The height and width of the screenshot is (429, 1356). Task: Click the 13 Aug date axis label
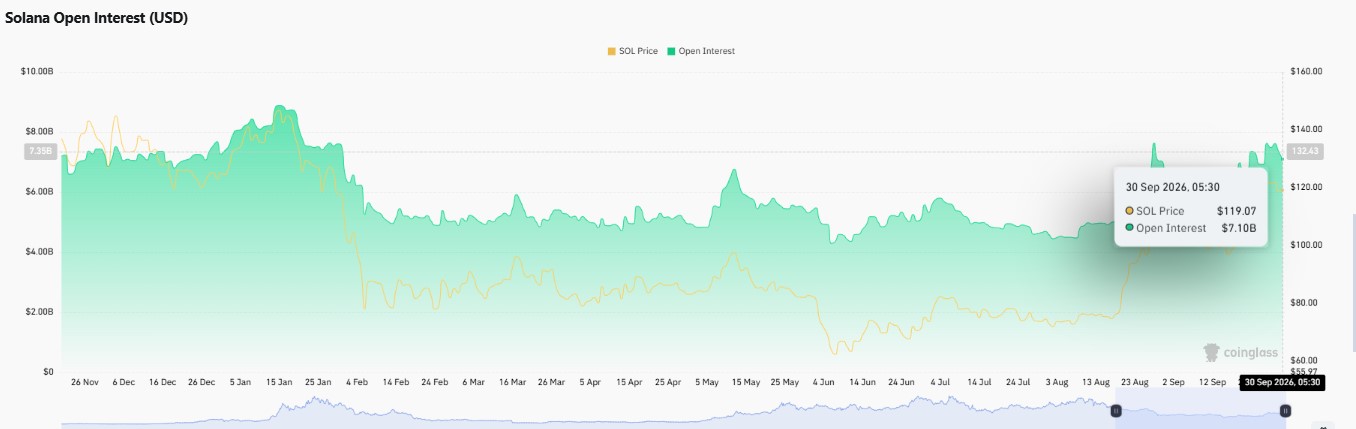1095,382
